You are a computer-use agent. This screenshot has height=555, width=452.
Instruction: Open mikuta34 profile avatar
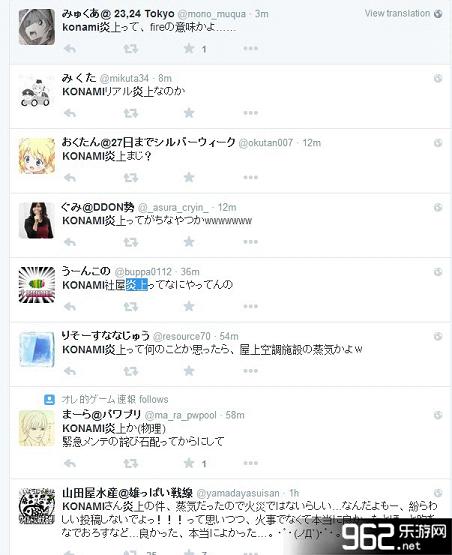(37, 92)
